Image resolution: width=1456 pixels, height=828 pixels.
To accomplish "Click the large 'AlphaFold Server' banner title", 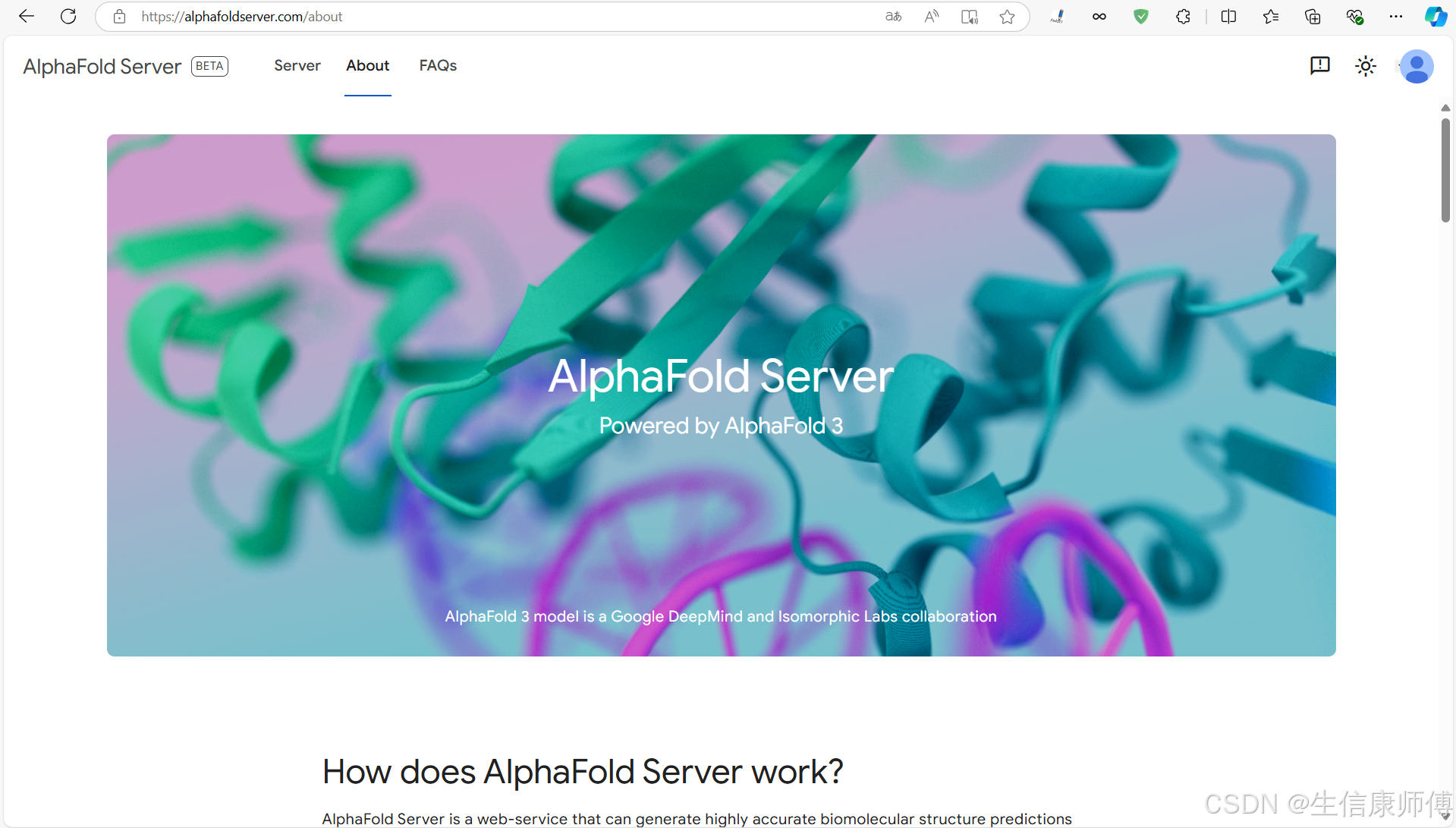I will [721, 376].
